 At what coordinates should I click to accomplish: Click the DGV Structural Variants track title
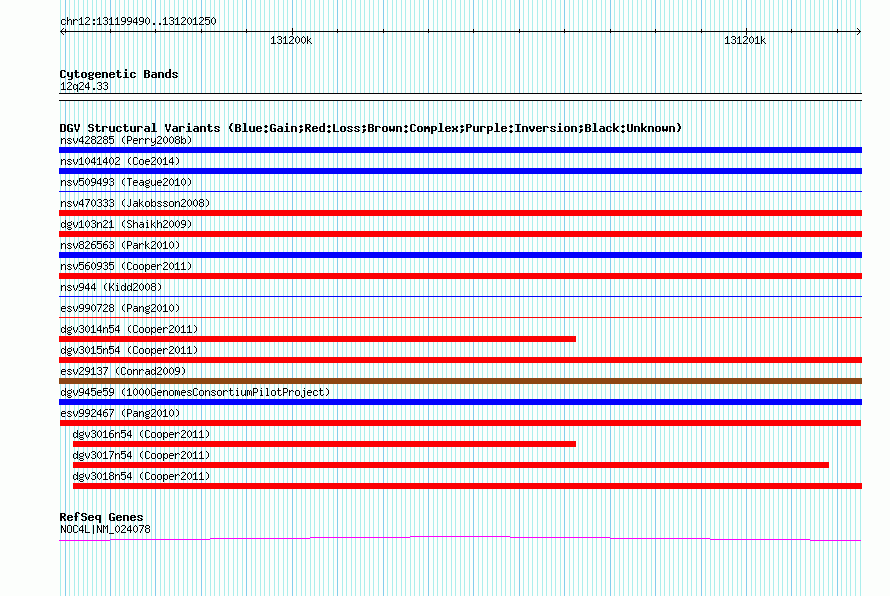370,128
